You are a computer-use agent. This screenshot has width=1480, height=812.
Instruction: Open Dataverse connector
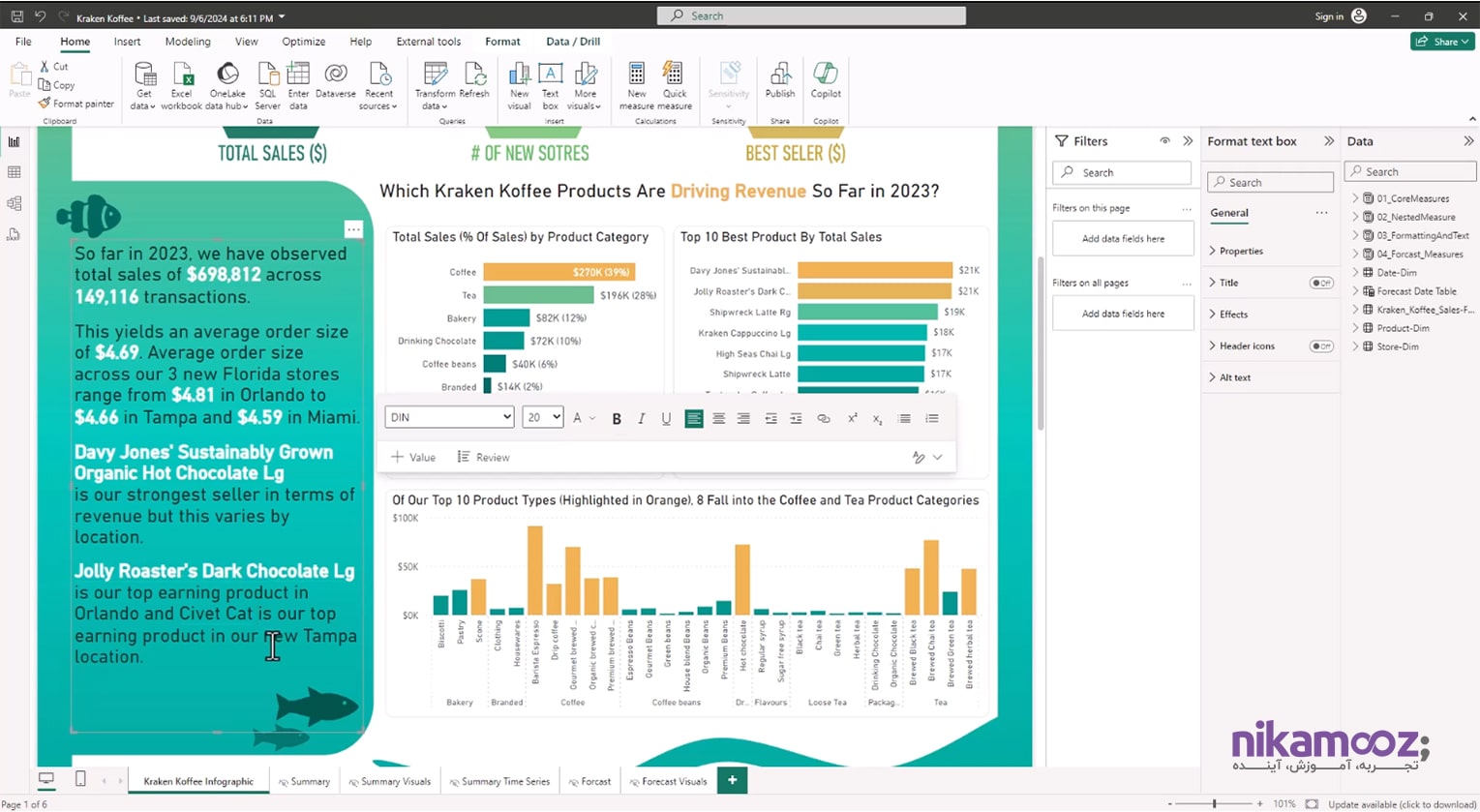click(336, 81)
